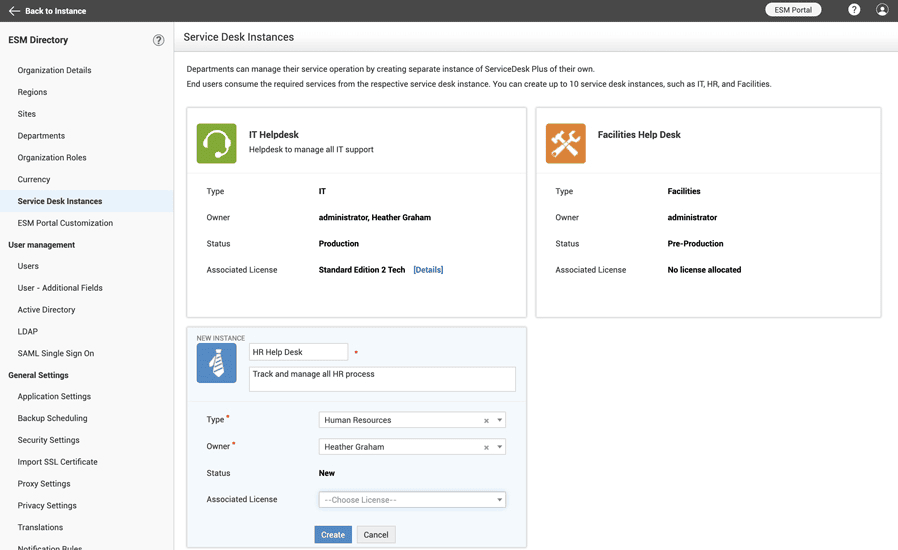
Task: Click the HR Help Desk name field
Action: pos(298,352)
